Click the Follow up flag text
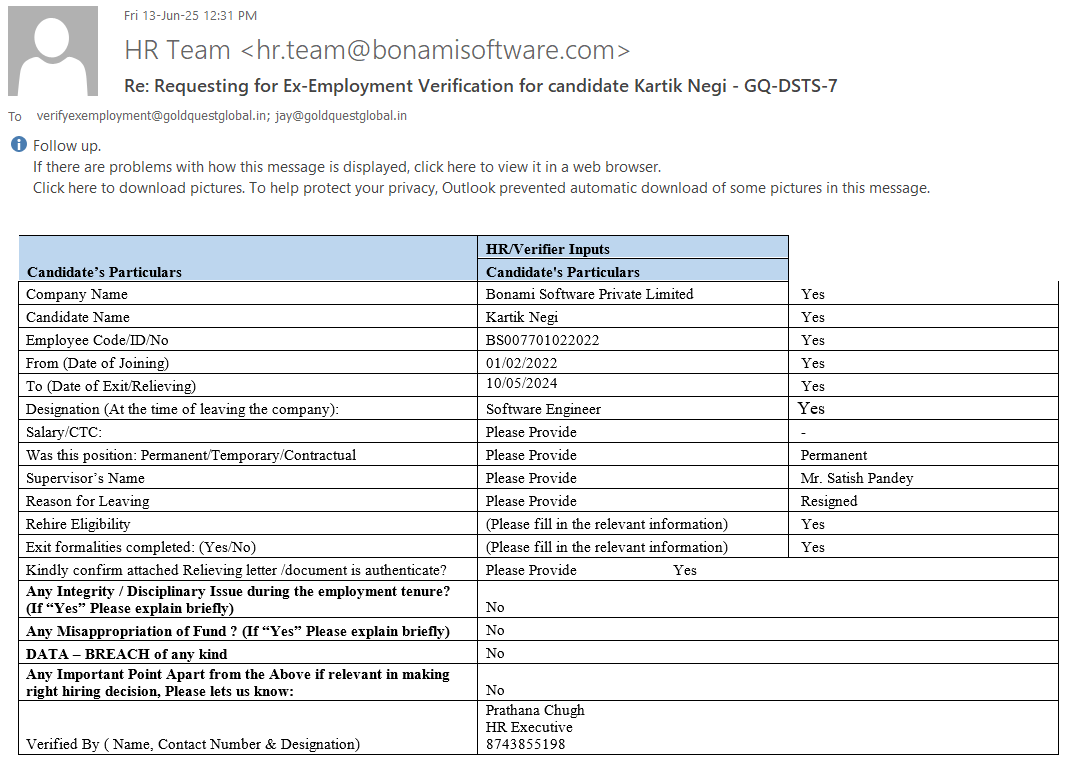This screenshot has width=1067, height=758. 67,146
